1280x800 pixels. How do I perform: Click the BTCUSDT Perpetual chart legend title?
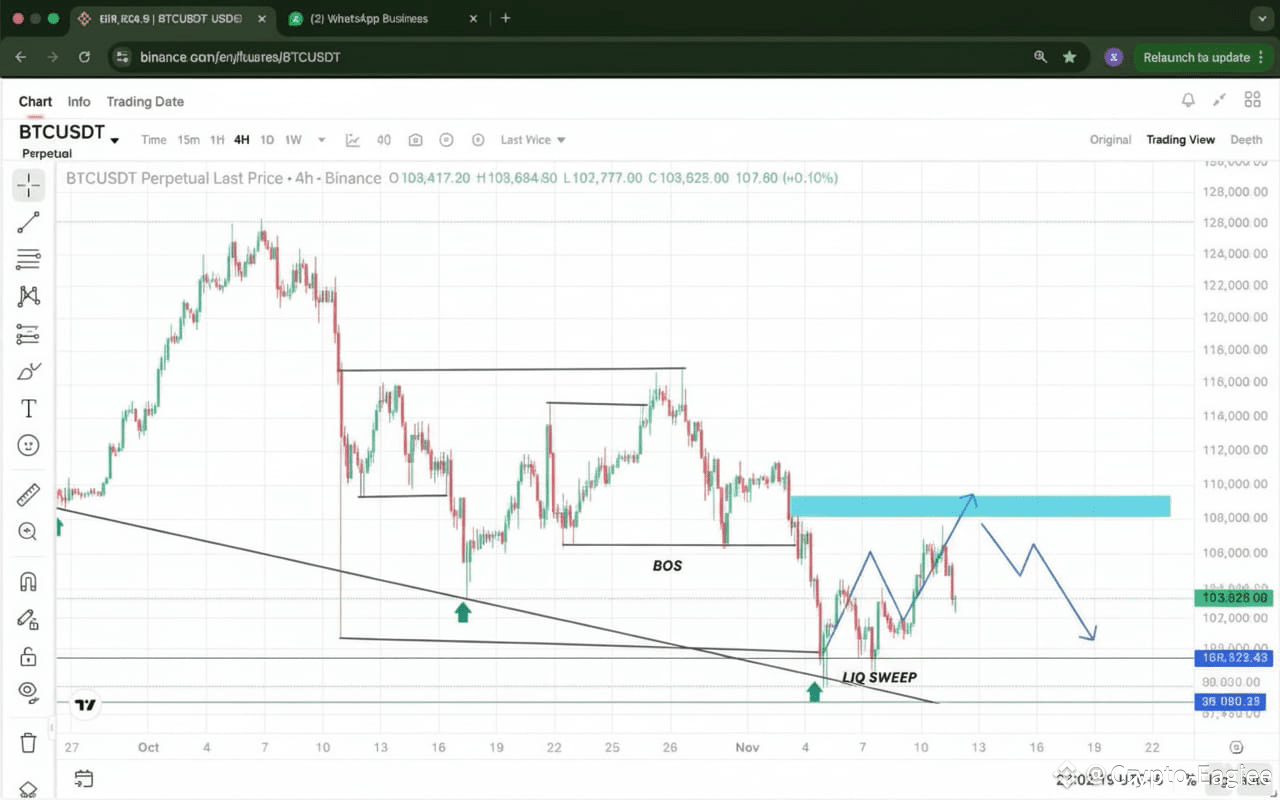tap(223, 178)
